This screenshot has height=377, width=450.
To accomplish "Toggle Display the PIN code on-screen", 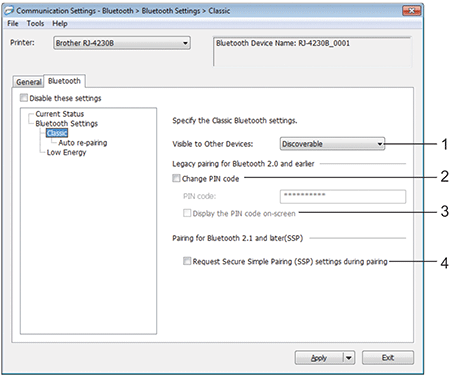I will pyautogui.click(x=187, y=213).
